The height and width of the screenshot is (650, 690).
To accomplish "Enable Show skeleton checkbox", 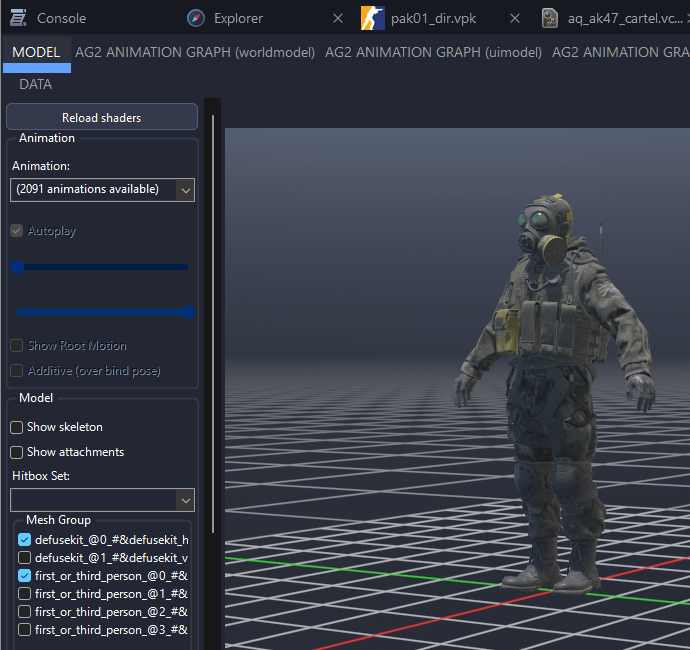I will [17, 427].
